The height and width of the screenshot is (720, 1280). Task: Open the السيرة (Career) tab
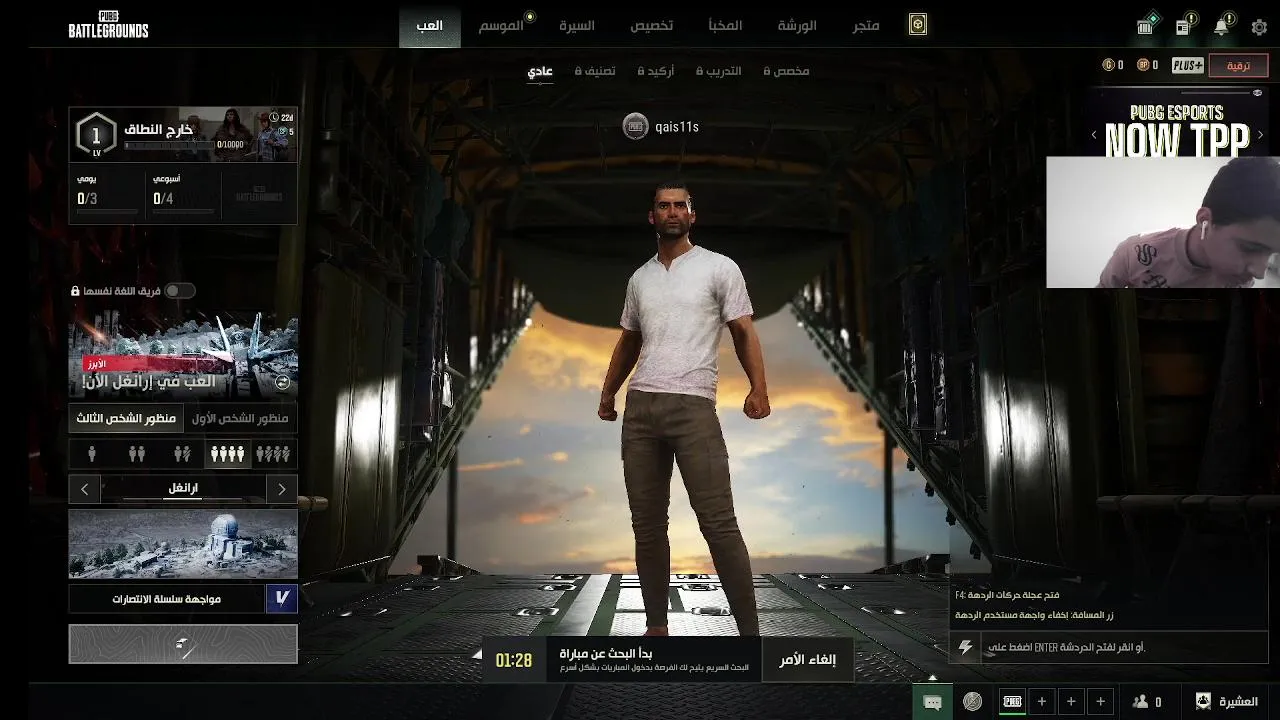click(x=577, y=25)
